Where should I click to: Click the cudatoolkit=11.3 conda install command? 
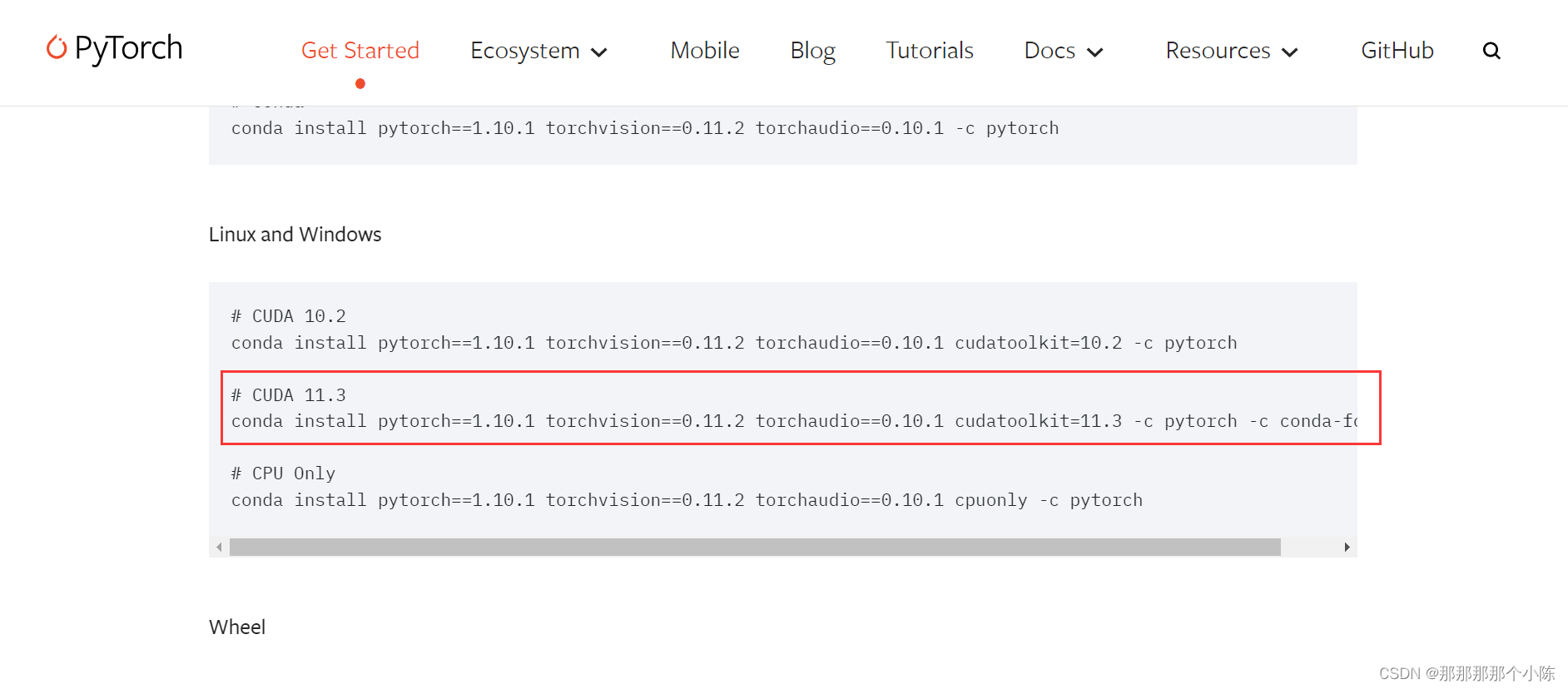pyautogui.click(x=794, y=421)
